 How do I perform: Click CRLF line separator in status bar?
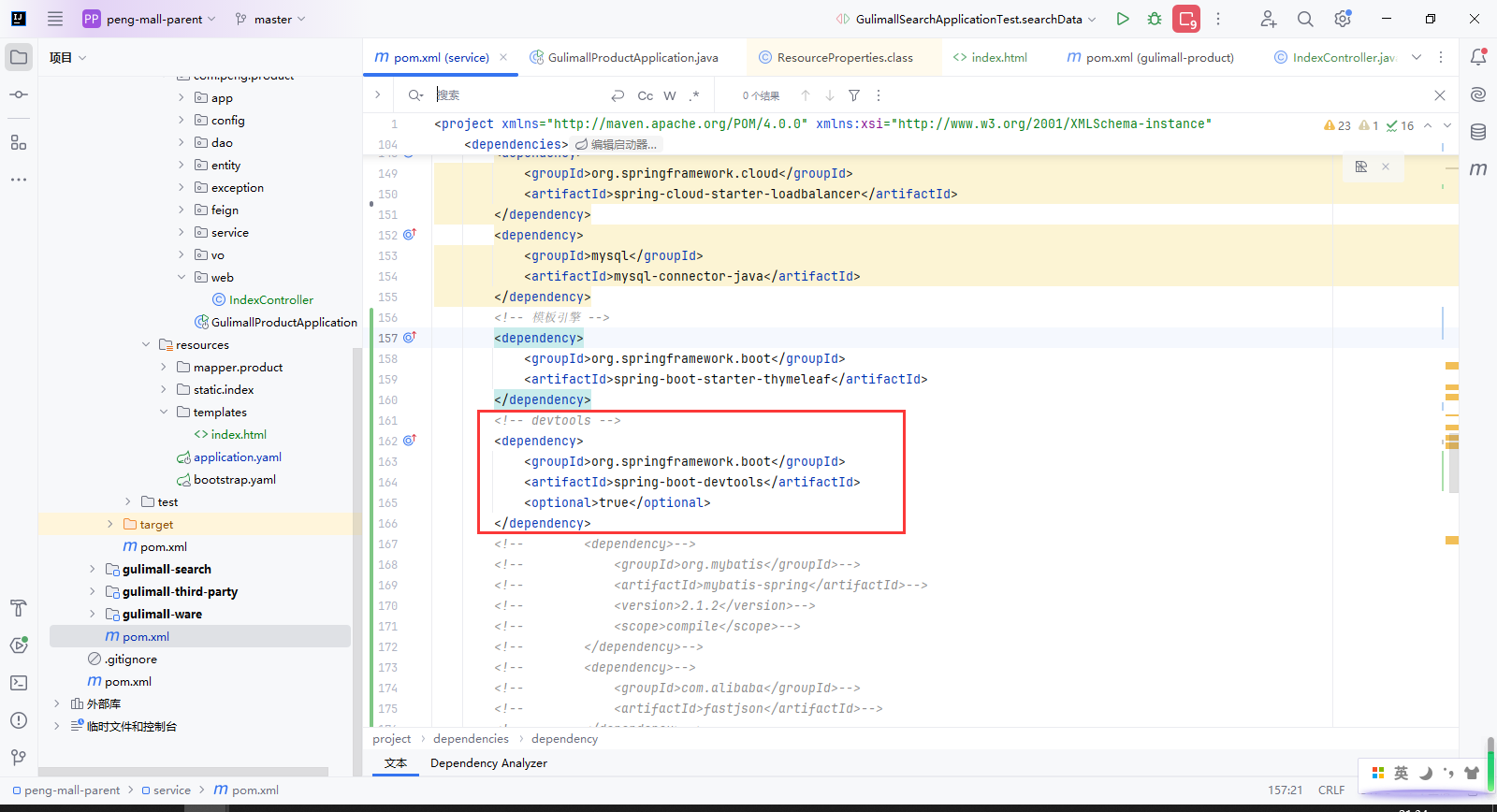coord(1331,790)
